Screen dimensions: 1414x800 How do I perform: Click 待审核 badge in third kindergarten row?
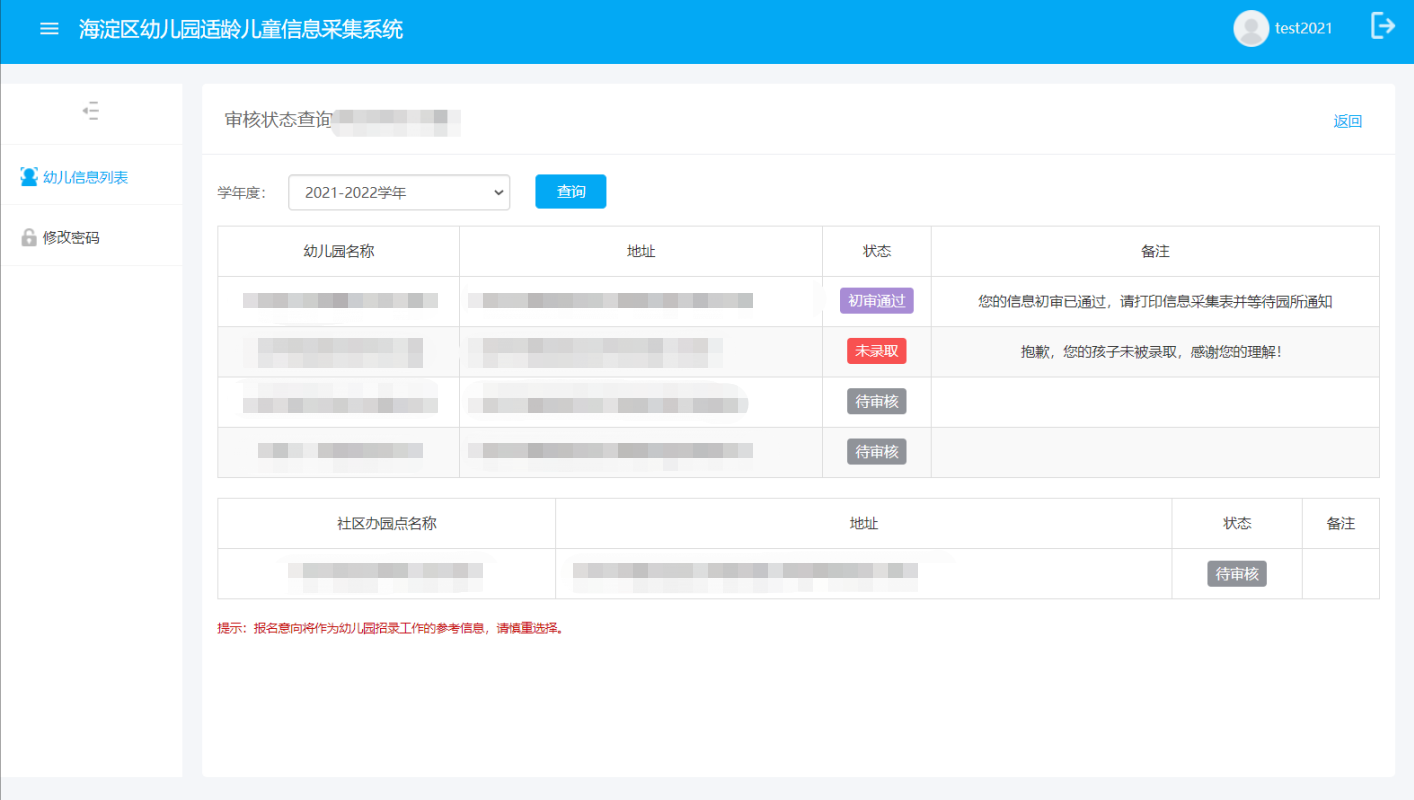[876, 402]
